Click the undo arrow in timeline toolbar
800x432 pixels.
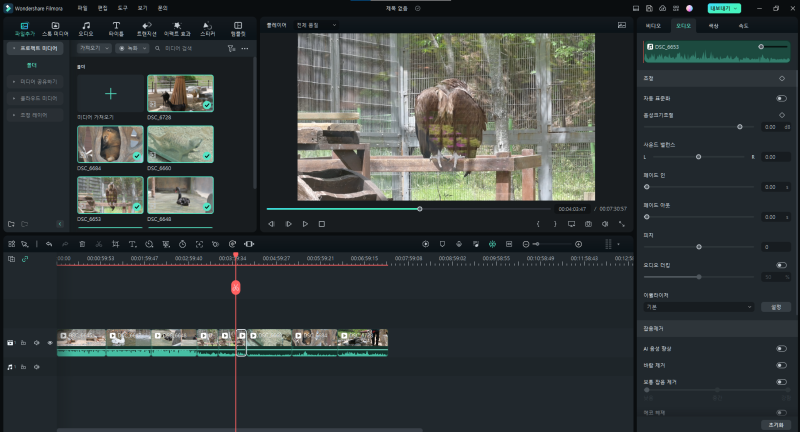coord(49,244)
